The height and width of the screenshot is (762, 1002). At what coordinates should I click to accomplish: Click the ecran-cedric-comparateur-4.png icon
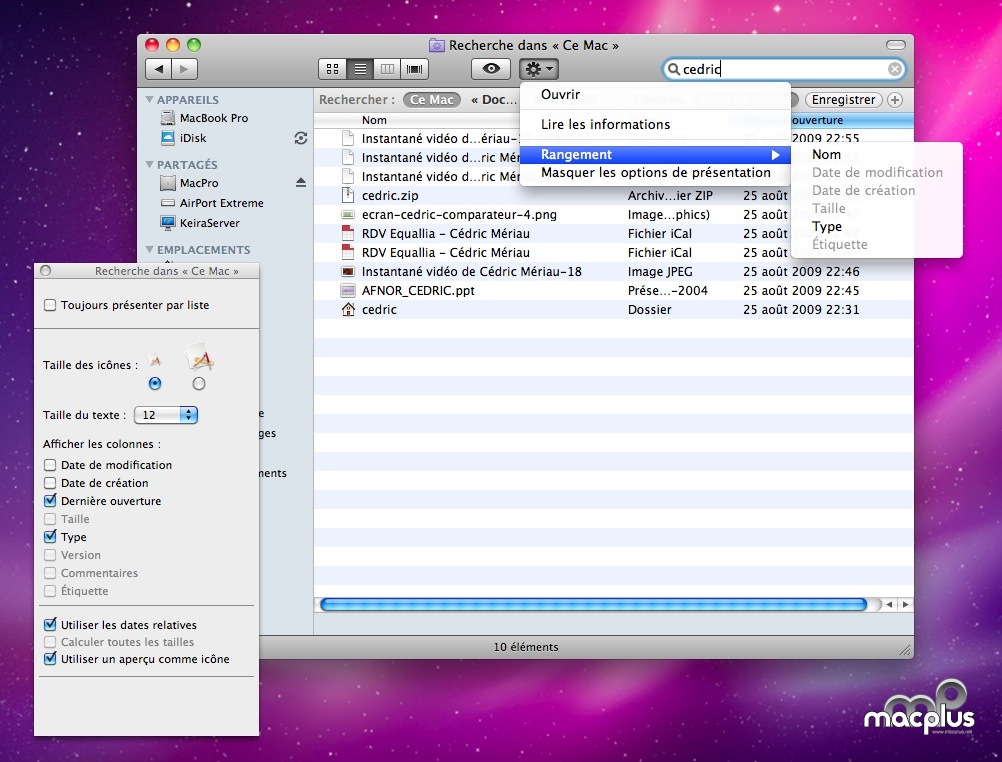tap(348, 214)
